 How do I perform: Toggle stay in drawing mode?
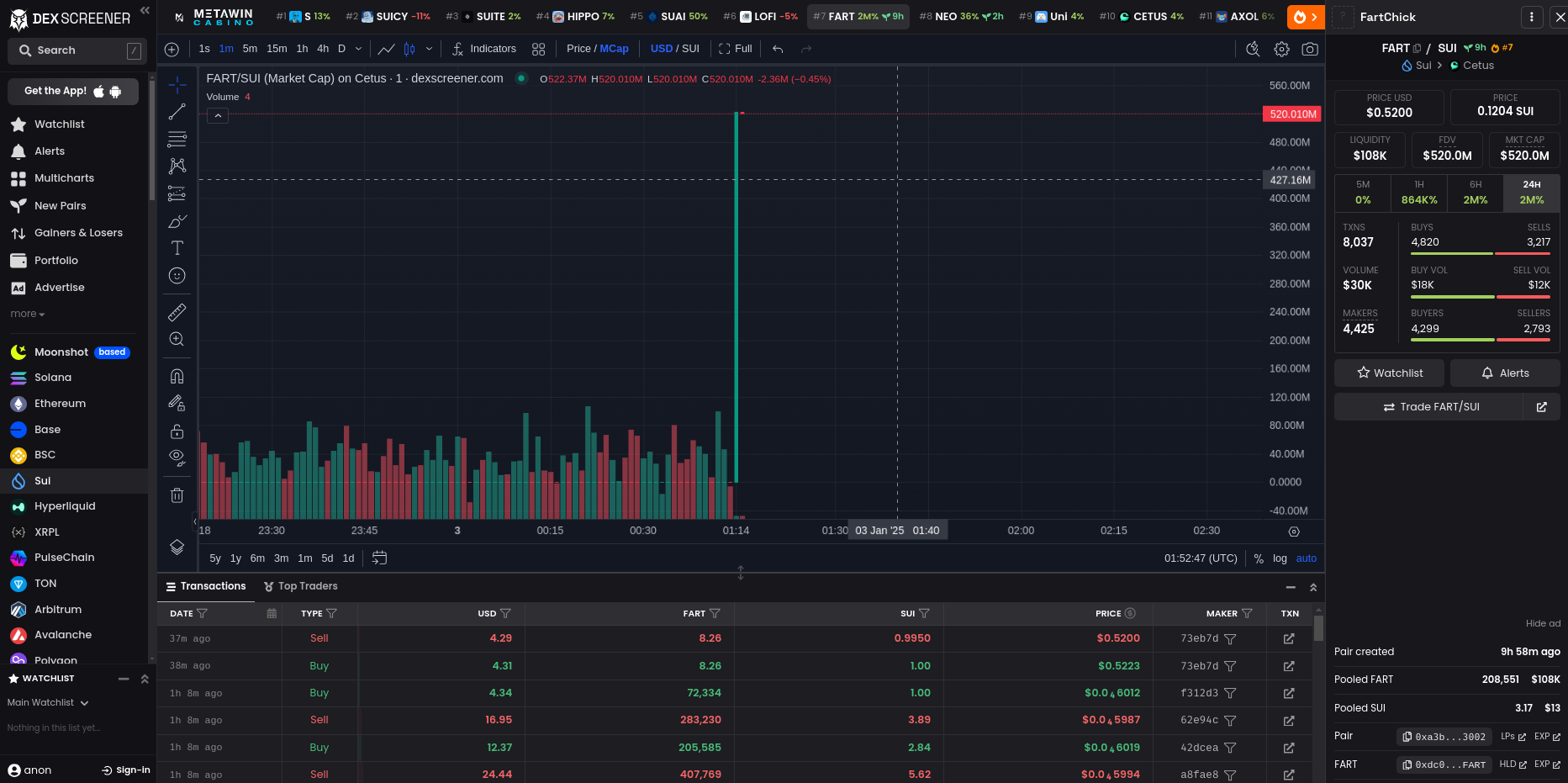[177, 403]
